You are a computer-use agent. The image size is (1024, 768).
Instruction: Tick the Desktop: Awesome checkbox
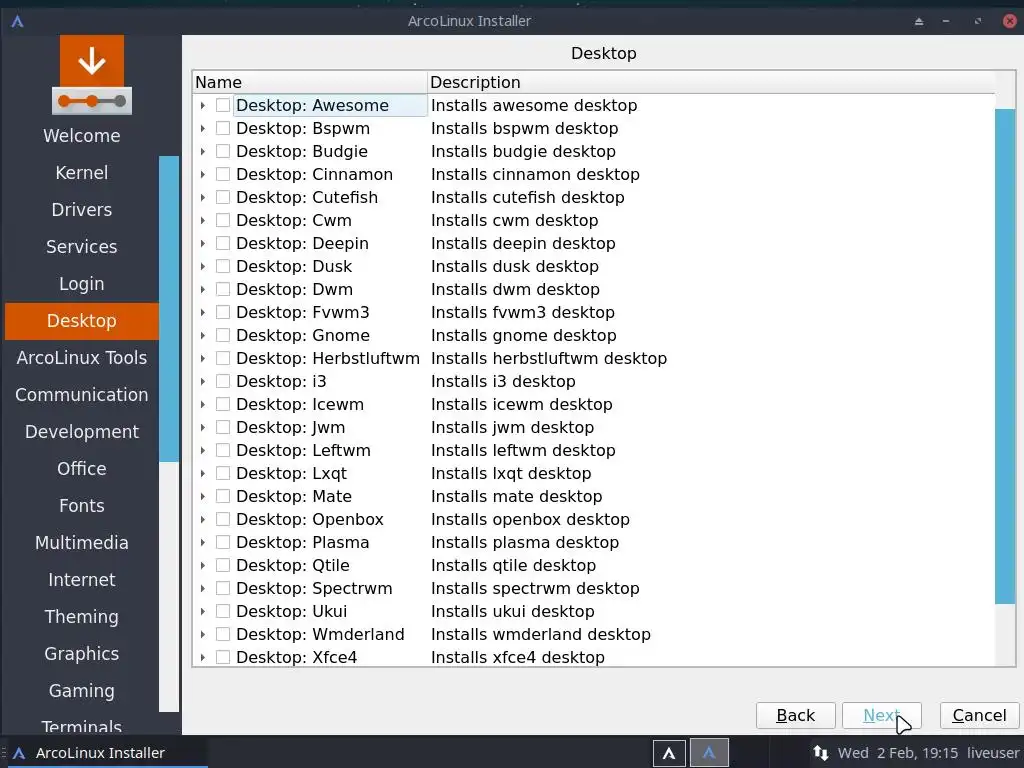223,105
